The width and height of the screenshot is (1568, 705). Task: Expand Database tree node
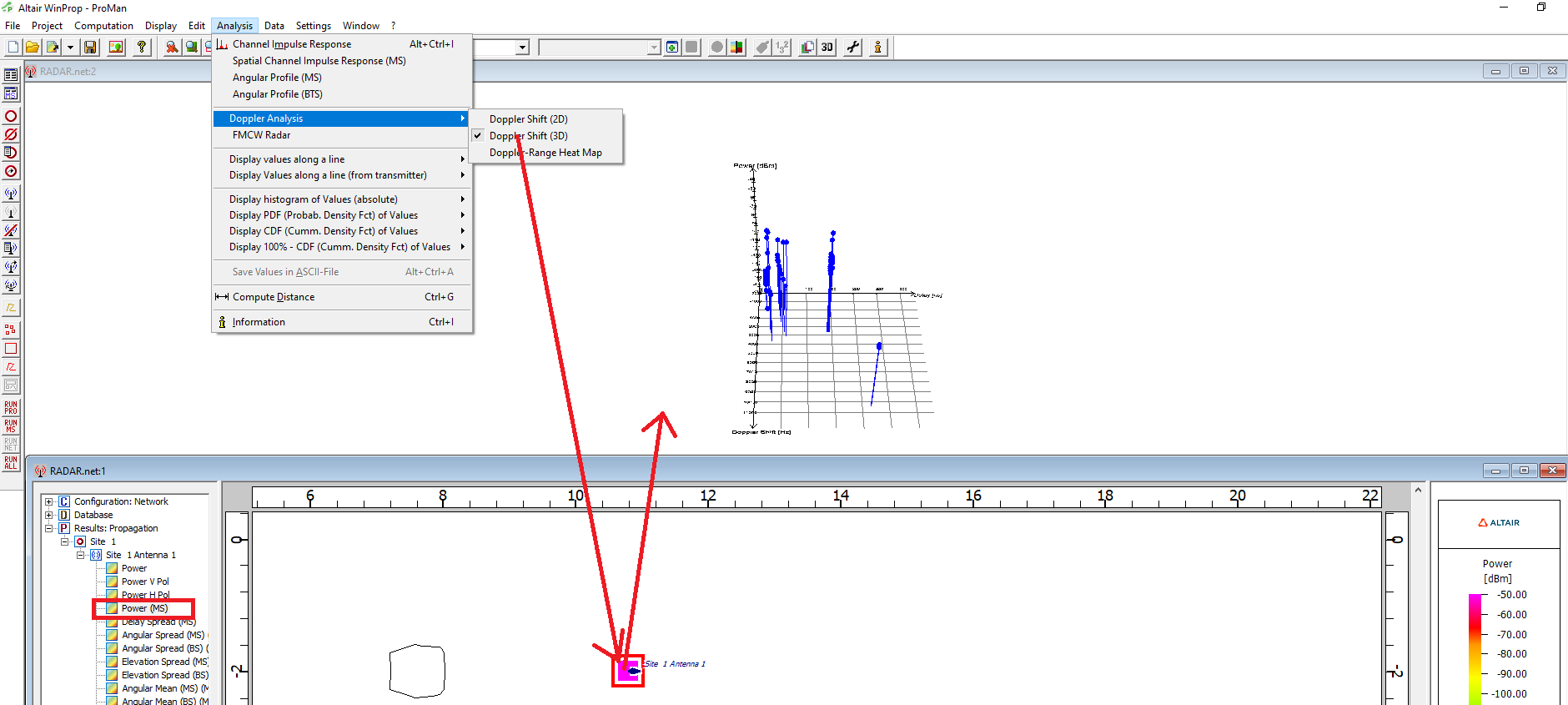coord(48,515)
